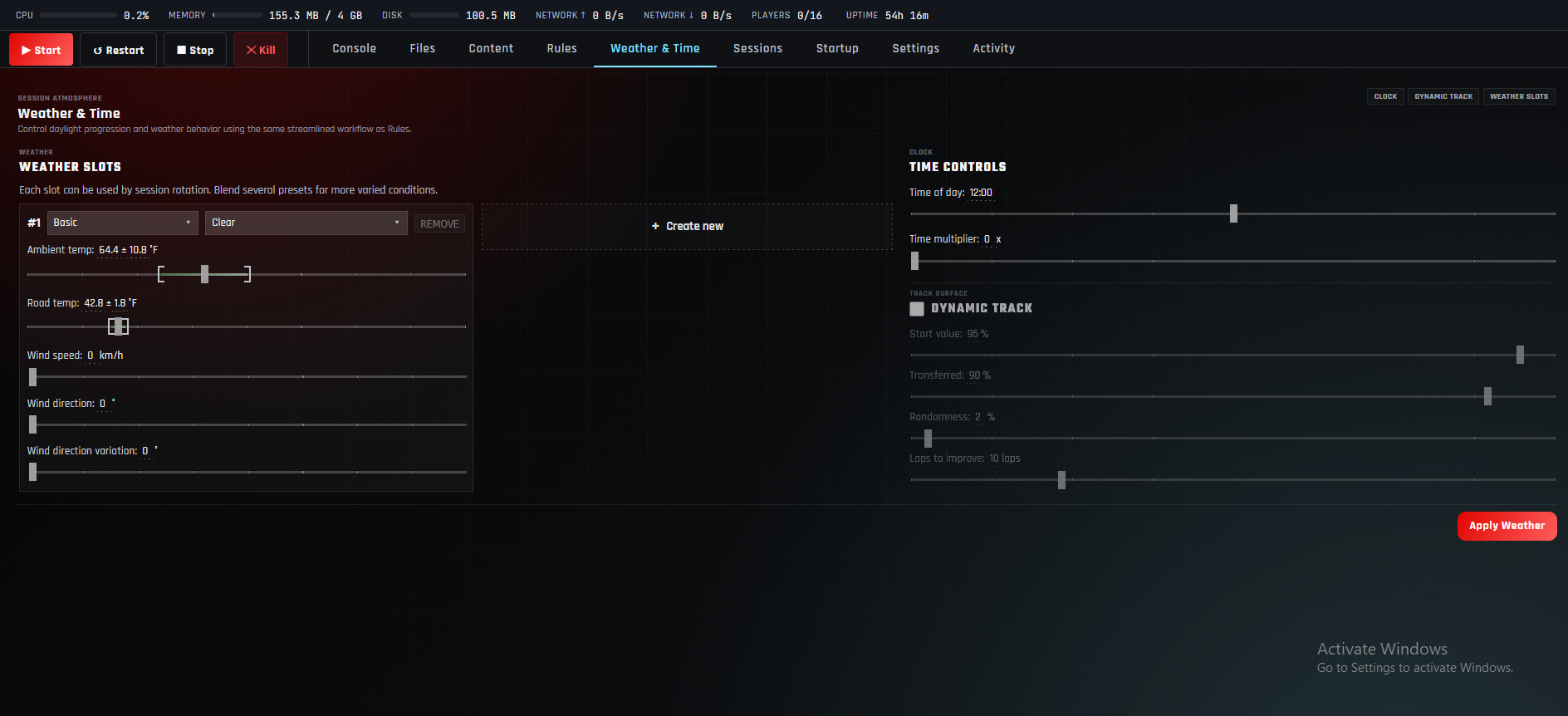Viewport: 1568px width, 716px height.
Task: Edit the Time of day 12:00 value
Action: [x=981, y=193]
